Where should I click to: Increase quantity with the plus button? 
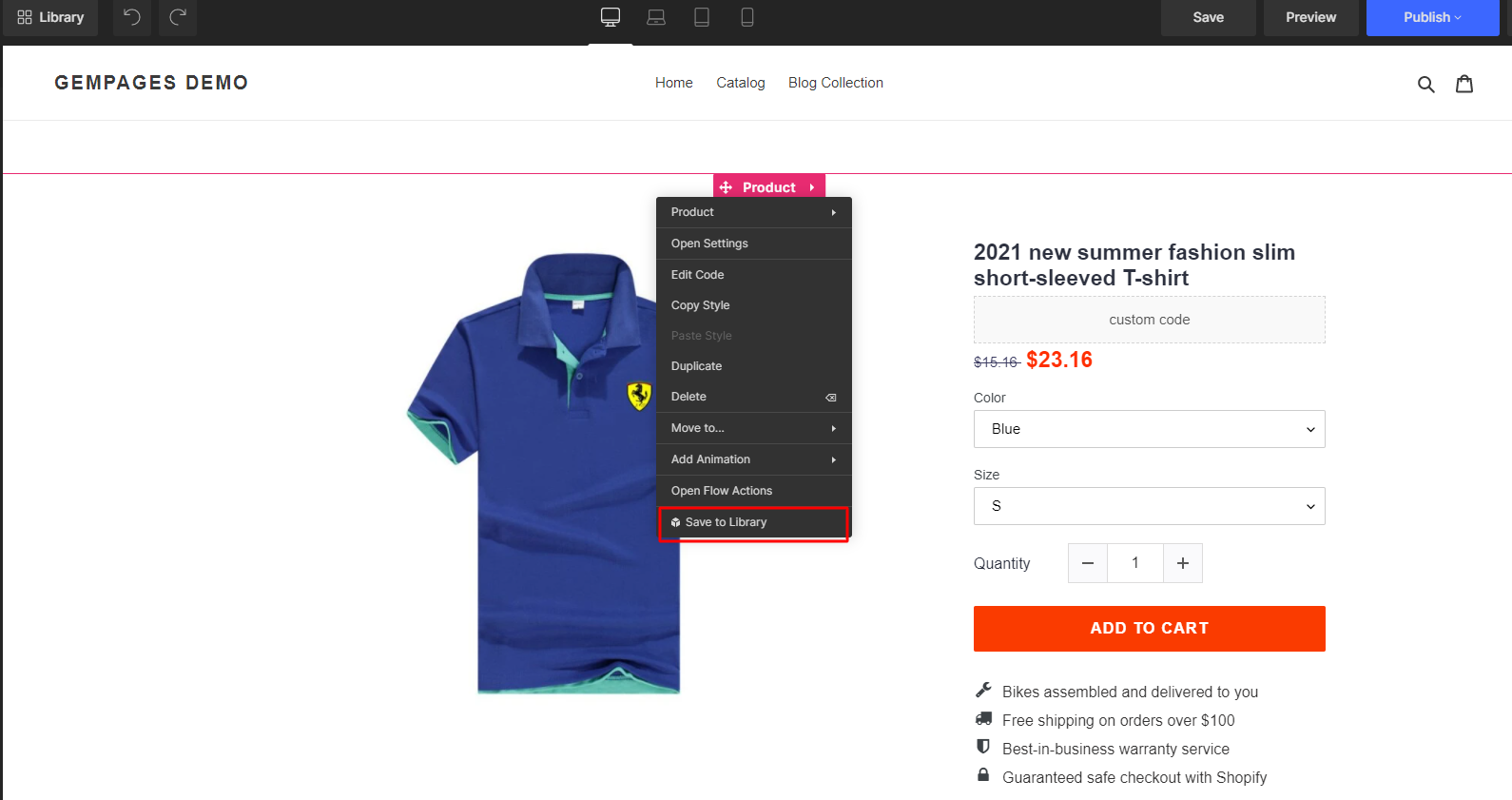click(x=1183, y=563)
